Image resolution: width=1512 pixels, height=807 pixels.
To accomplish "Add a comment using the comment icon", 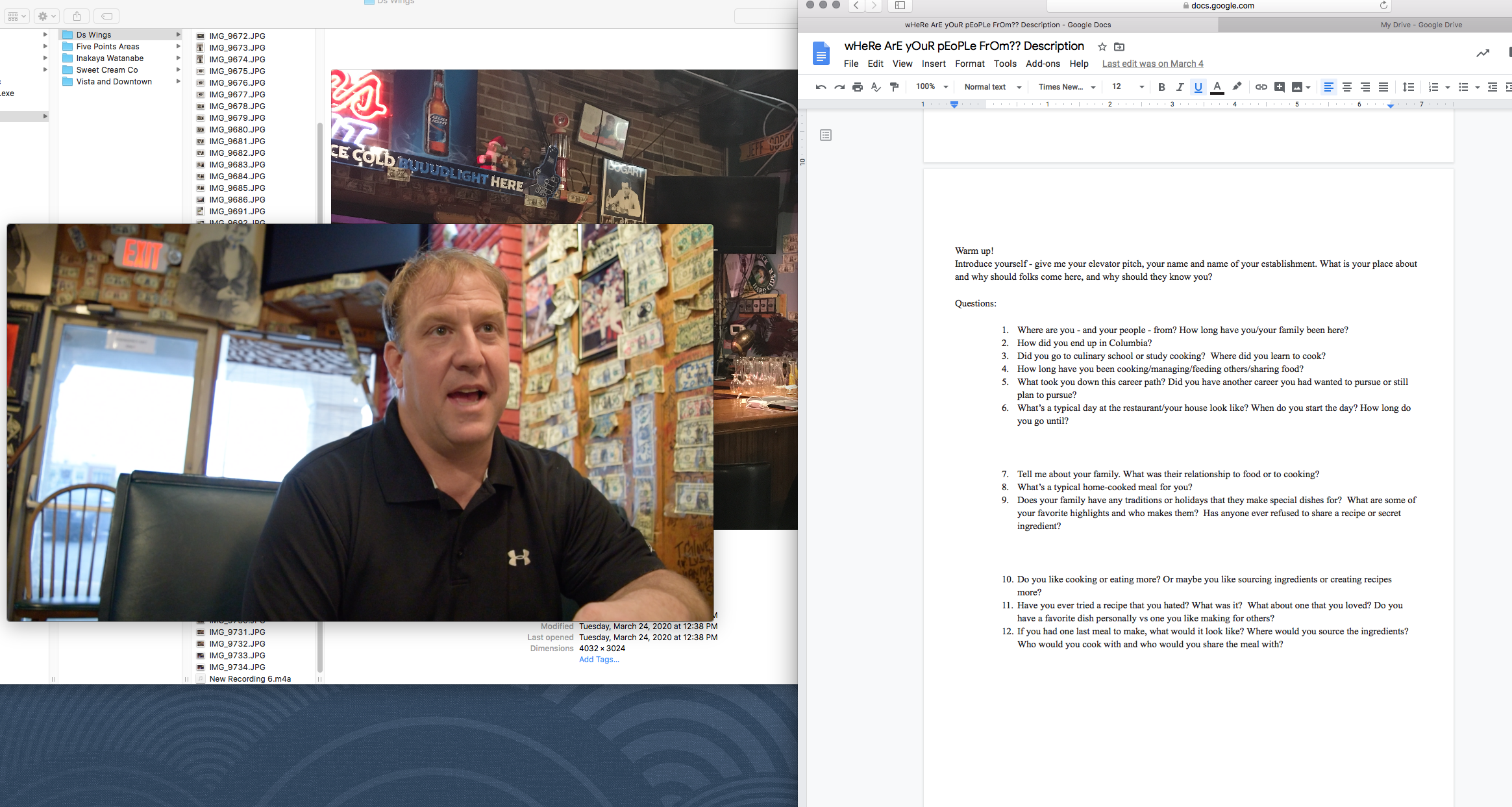I will 1279,87.
